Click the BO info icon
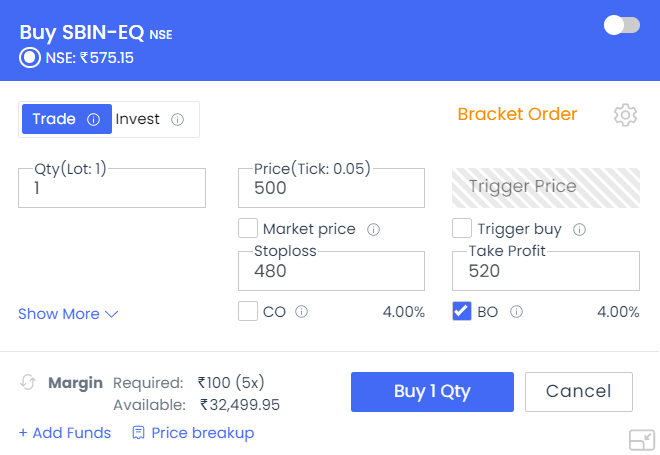 click(x=516, y=312)
